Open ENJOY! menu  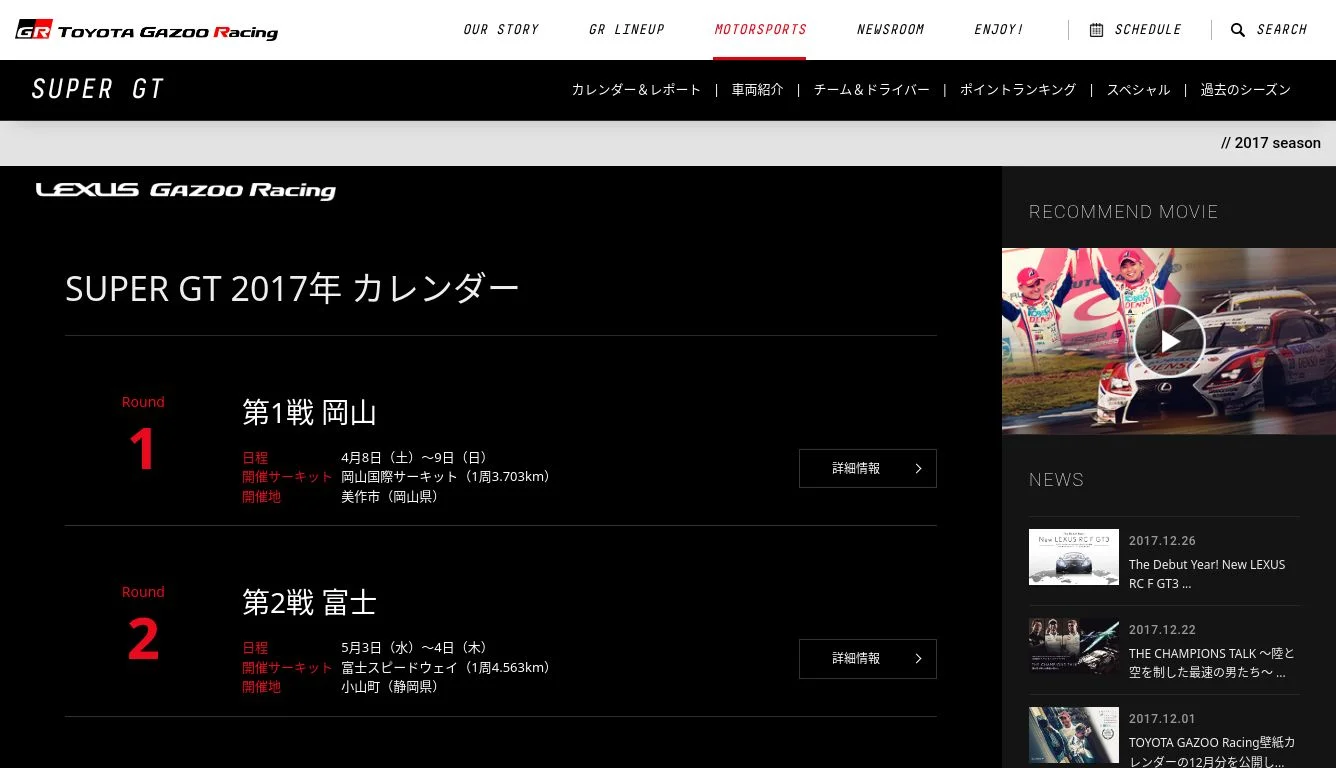tap(998, 30)
